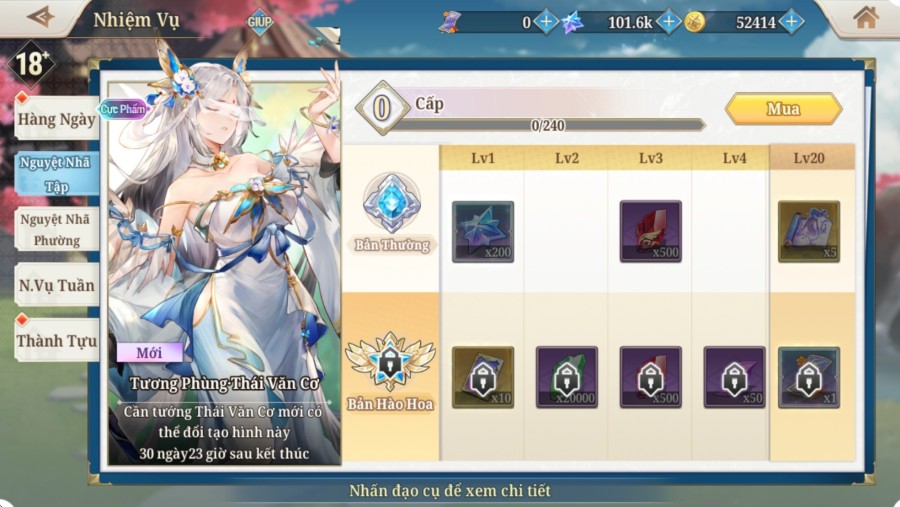View Lv1 blue star reward x200

coord(483,232)
